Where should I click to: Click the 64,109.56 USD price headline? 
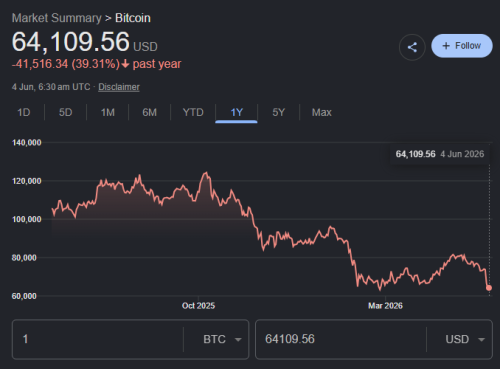[85, 42]
